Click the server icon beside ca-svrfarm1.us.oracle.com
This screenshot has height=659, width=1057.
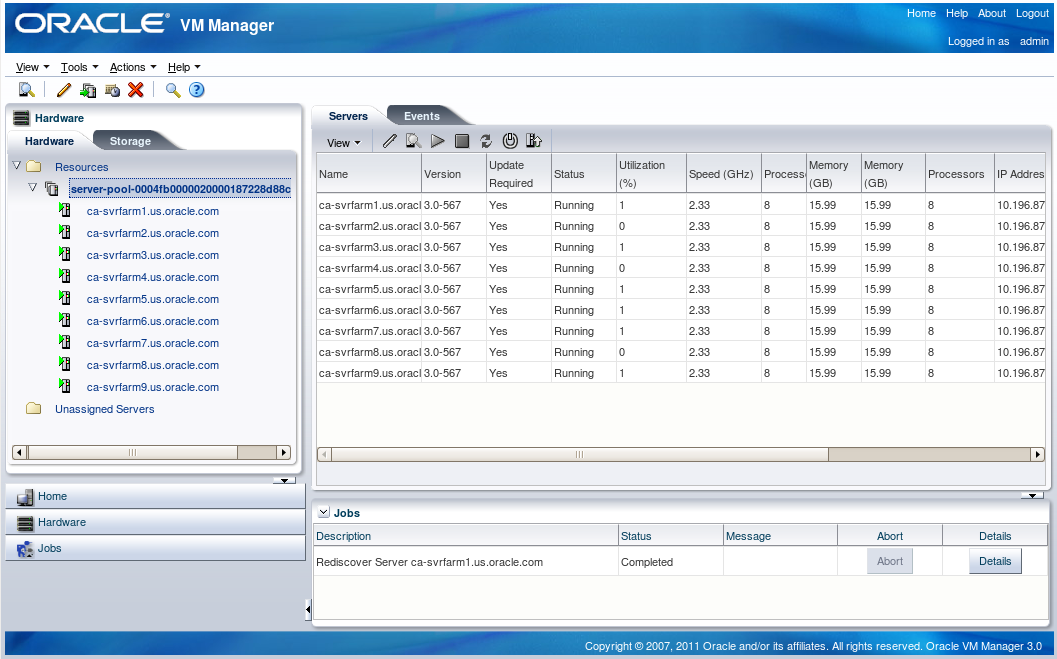point(65,210)
